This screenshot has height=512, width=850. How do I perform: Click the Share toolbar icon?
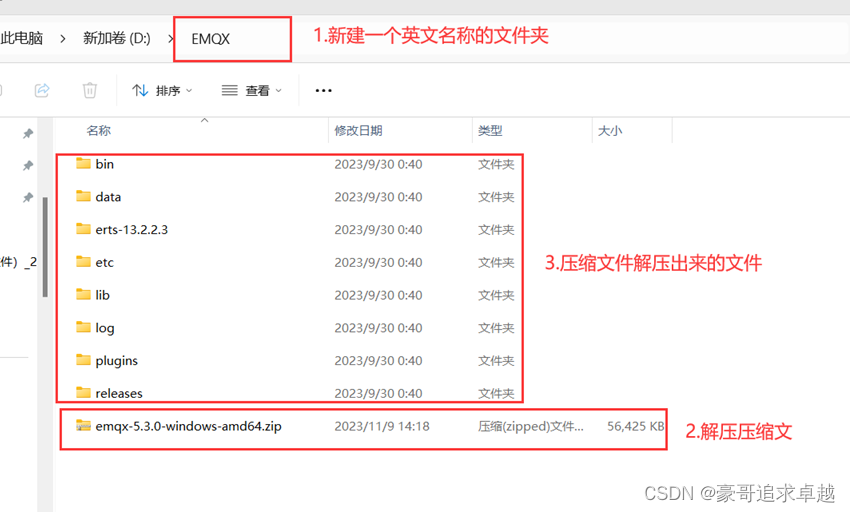pos(42,90)
